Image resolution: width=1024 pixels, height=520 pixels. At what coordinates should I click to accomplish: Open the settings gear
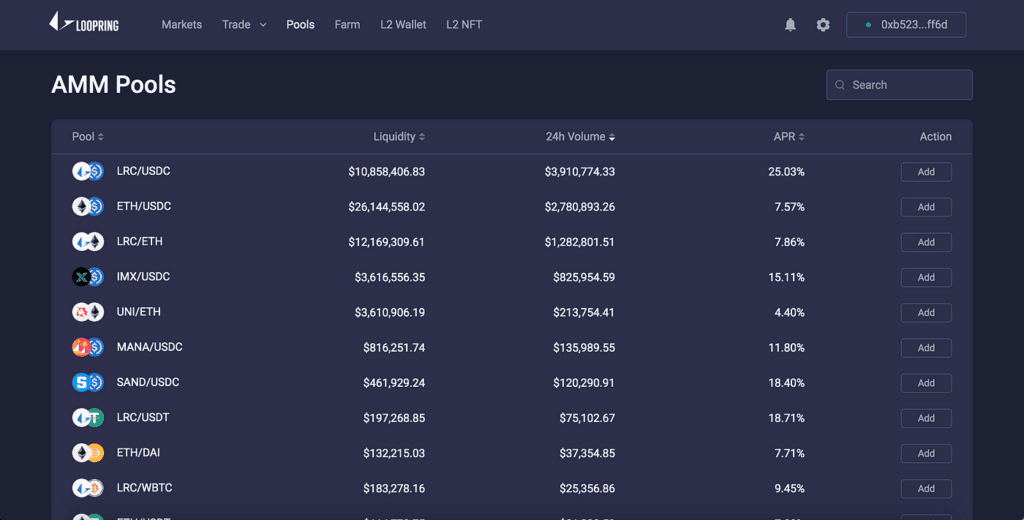[823, 25]
